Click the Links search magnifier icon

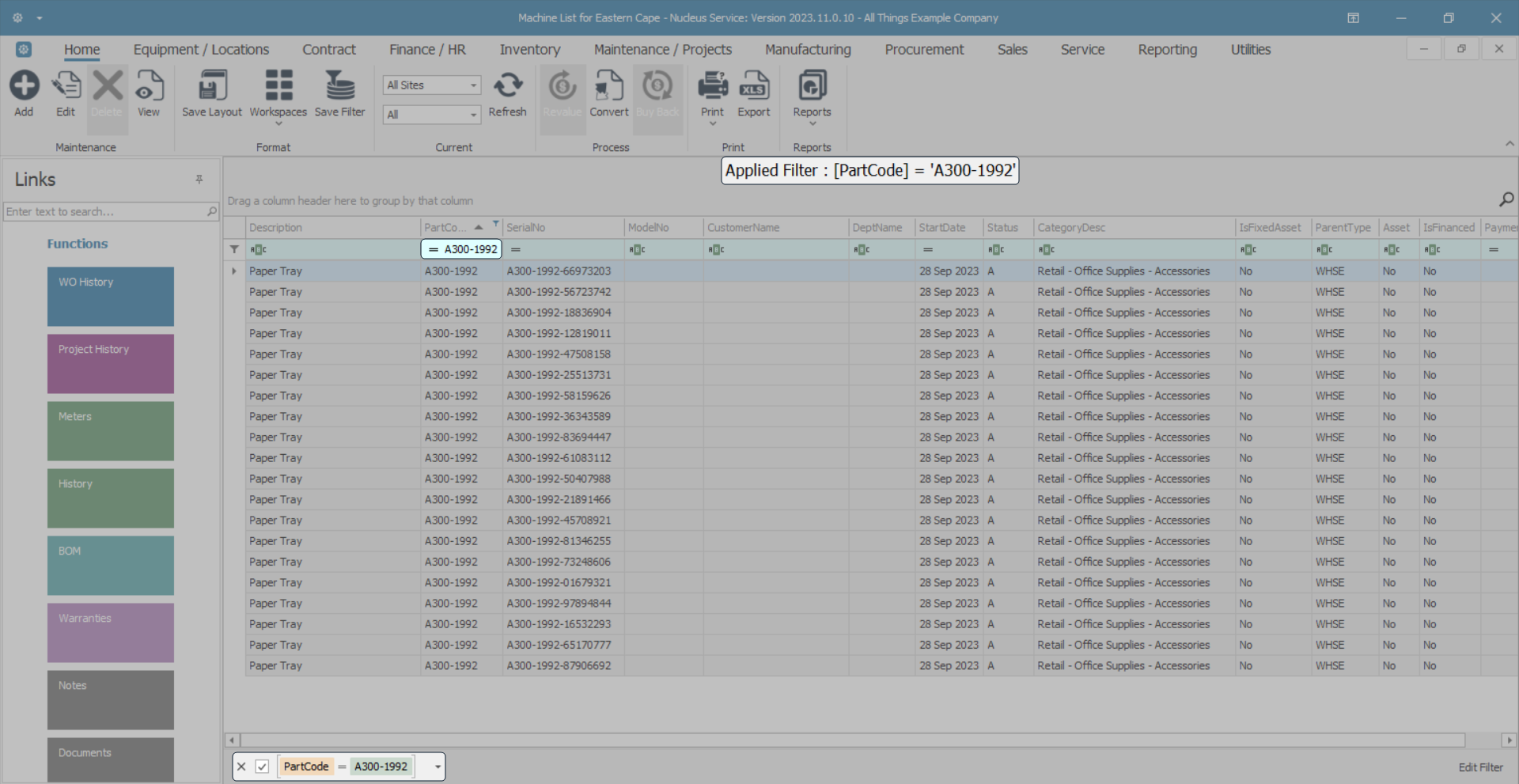[212, 211]
